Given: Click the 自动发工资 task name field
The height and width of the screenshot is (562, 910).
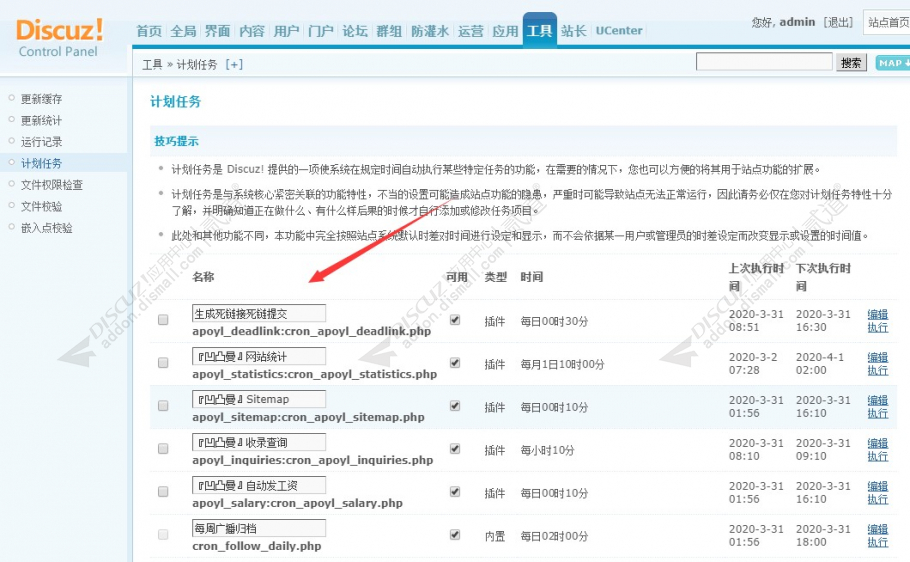Looking at the screenshot, I should pyautogui.click(x=259, y=485).
